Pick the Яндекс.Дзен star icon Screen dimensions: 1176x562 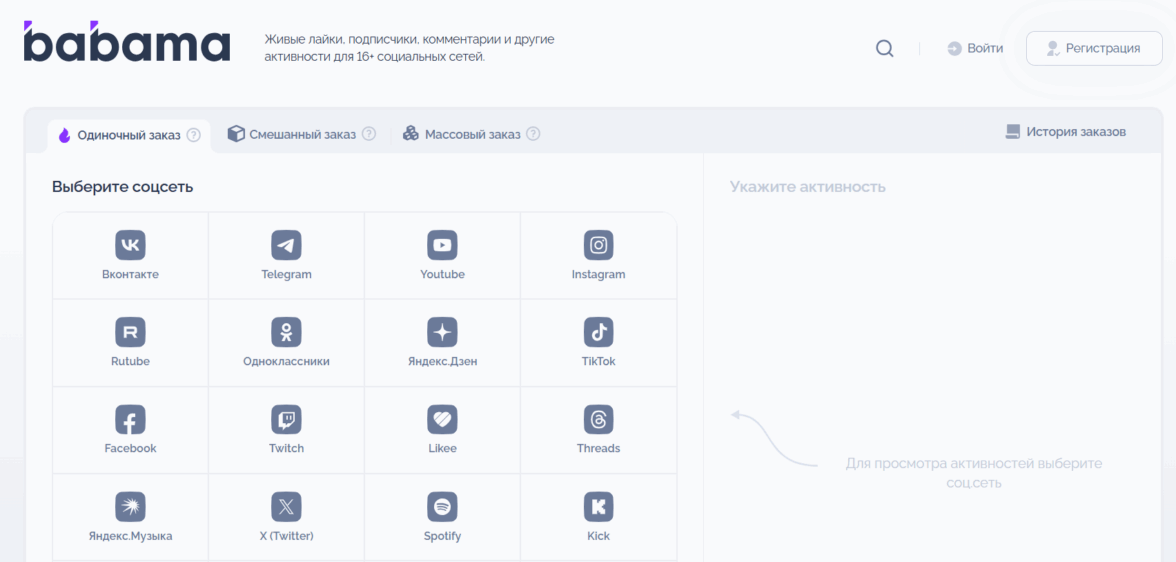[x=442, y=332]
